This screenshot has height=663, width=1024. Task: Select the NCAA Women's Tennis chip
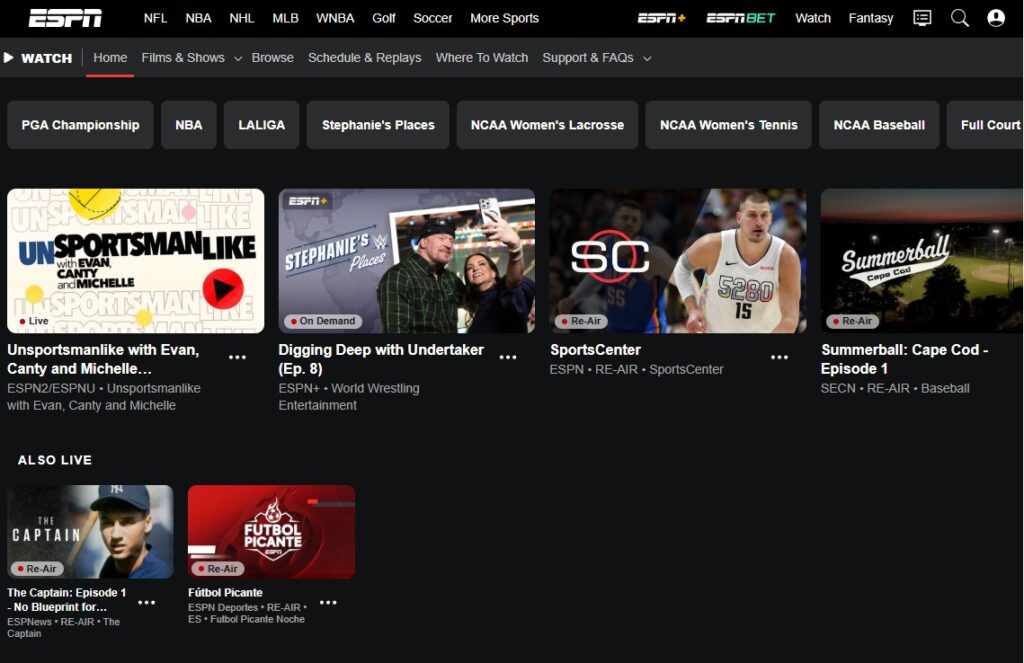(x=729, y=125)
